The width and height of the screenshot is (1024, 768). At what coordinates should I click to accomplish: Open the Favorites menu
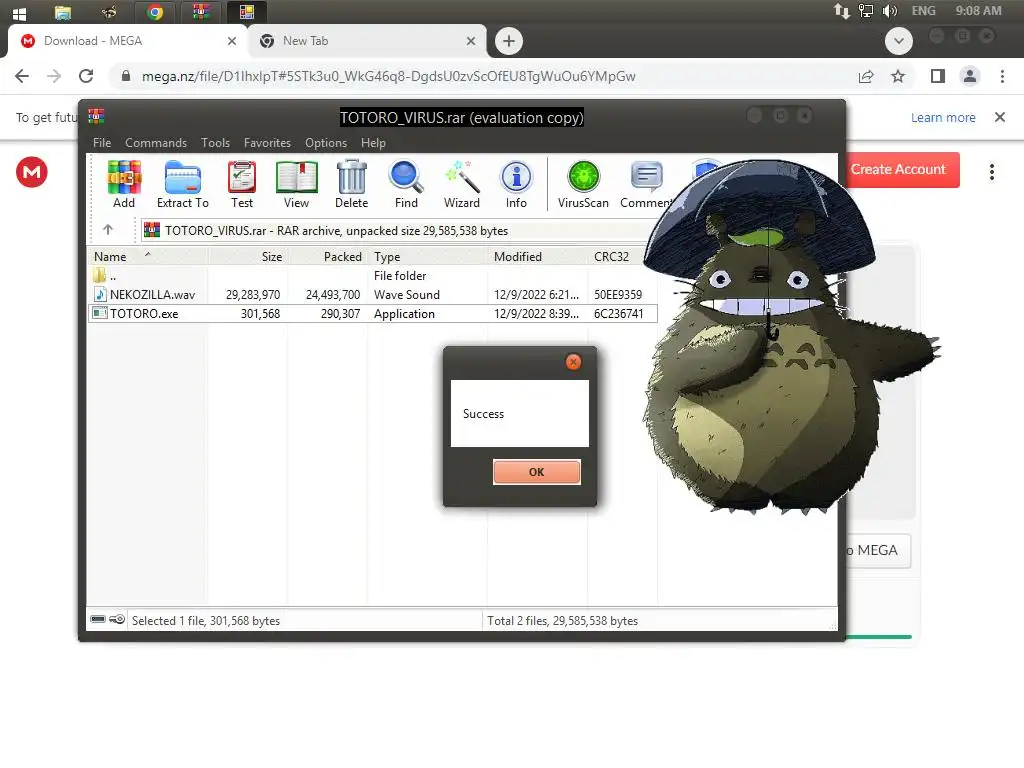[x=267, y=142]
